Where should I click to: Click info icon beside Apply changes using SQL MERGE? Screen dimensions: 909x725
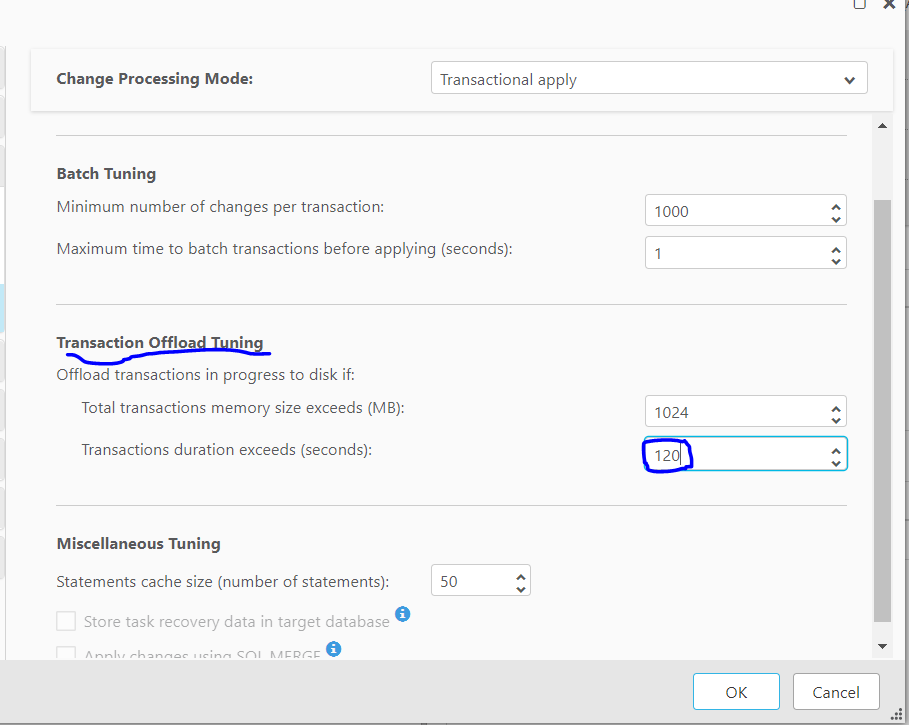coord(334,649)
